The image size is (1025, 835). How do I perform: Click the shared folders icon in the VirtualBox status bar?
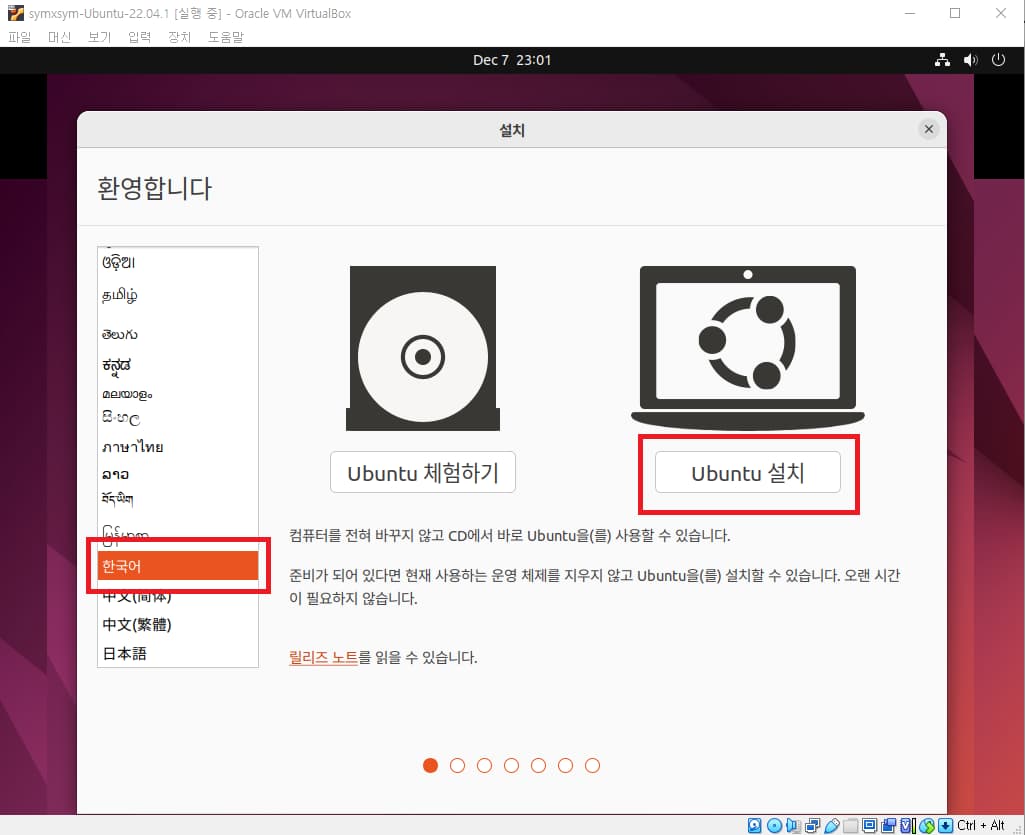[850, 825]
